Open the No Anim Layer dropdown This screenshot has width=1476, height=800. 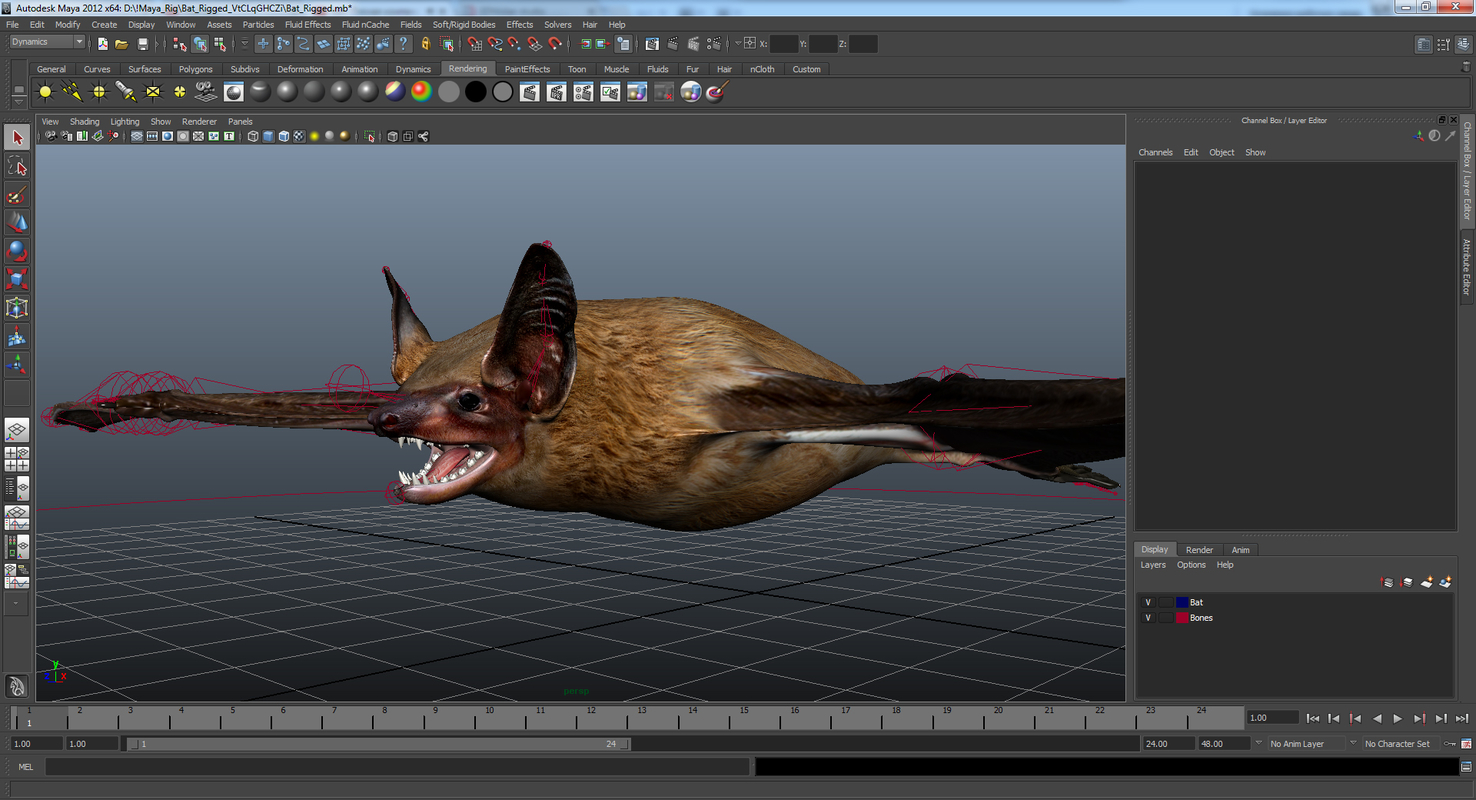1303,743
